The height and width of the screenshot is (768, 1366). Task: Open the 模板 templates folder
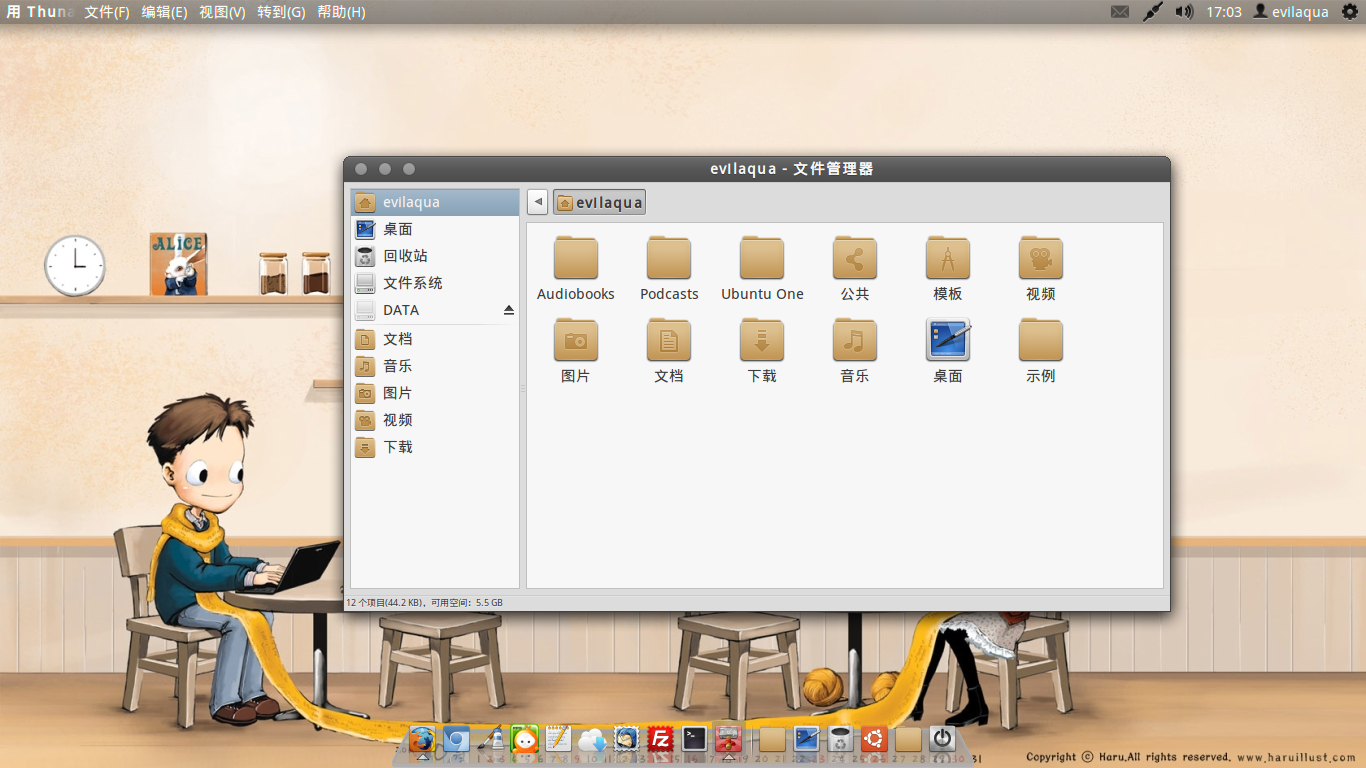pos(948,268)
